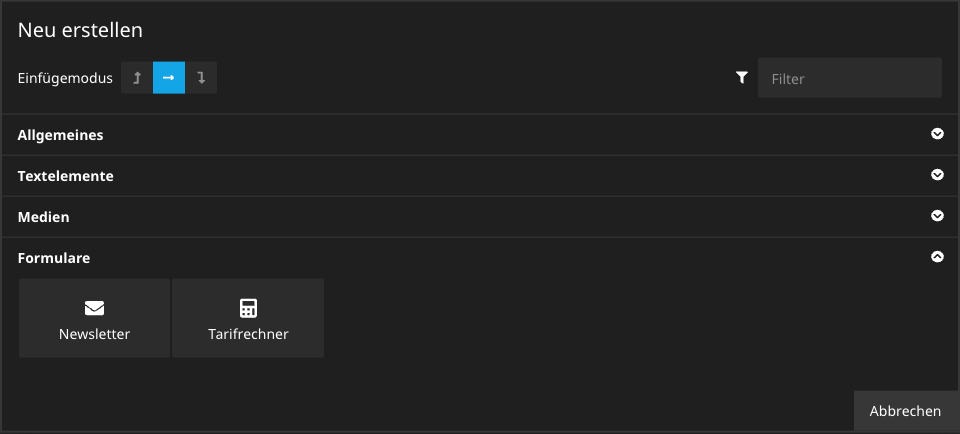Expand the Allgemeines chevron
The width and height of the screenshot is (960, 434).
click(937, 134)
